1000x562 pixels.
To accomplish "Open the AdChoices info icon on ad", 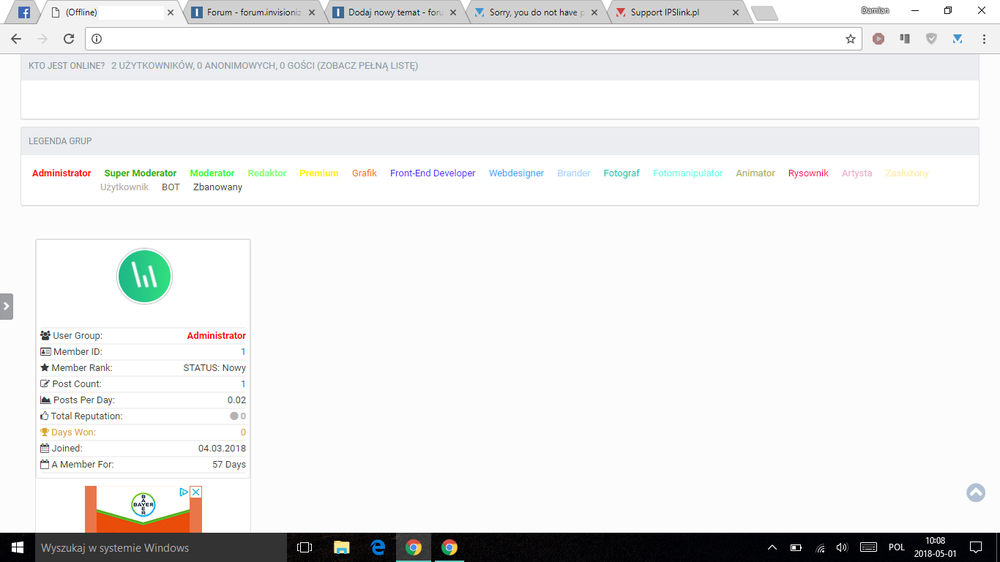I will (x=184, y=492).
